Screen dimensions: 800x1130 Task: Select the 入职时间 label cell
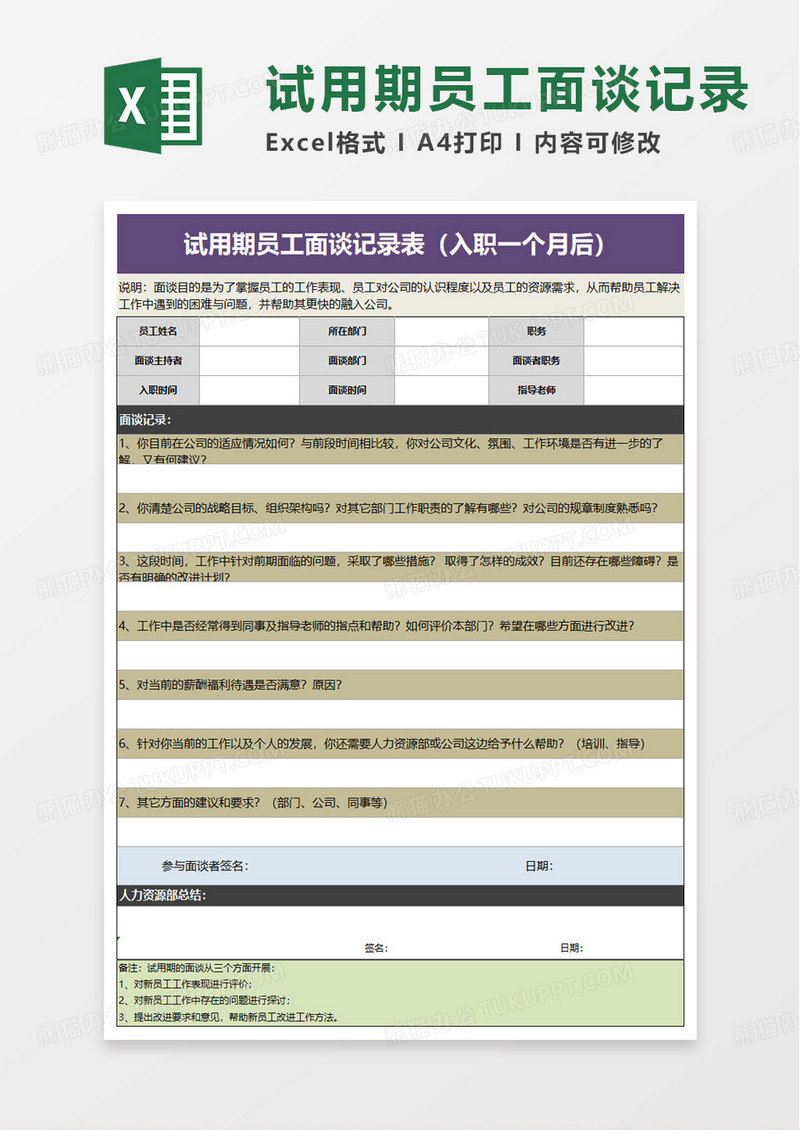tap(158, 391)
